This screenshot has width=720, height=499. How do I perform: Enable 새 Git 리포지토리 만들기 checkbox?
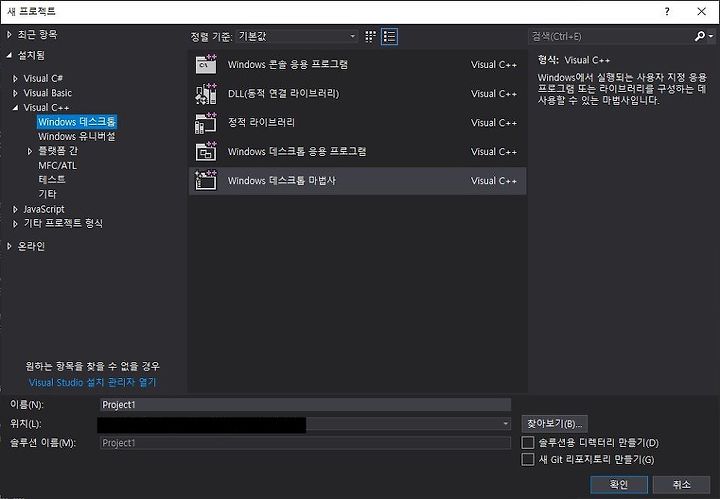tap(528, 460)
